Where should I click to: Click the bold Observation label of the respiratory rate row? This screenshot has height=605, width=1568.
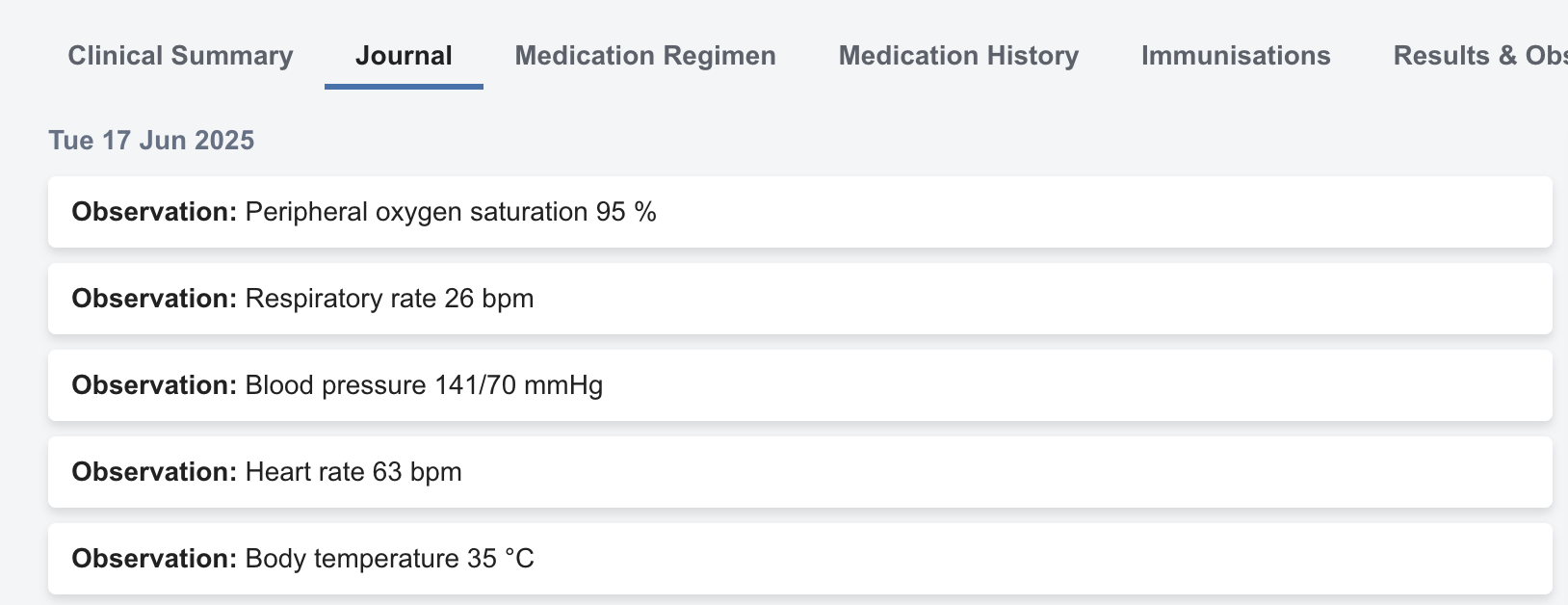[x=154, y=299]
